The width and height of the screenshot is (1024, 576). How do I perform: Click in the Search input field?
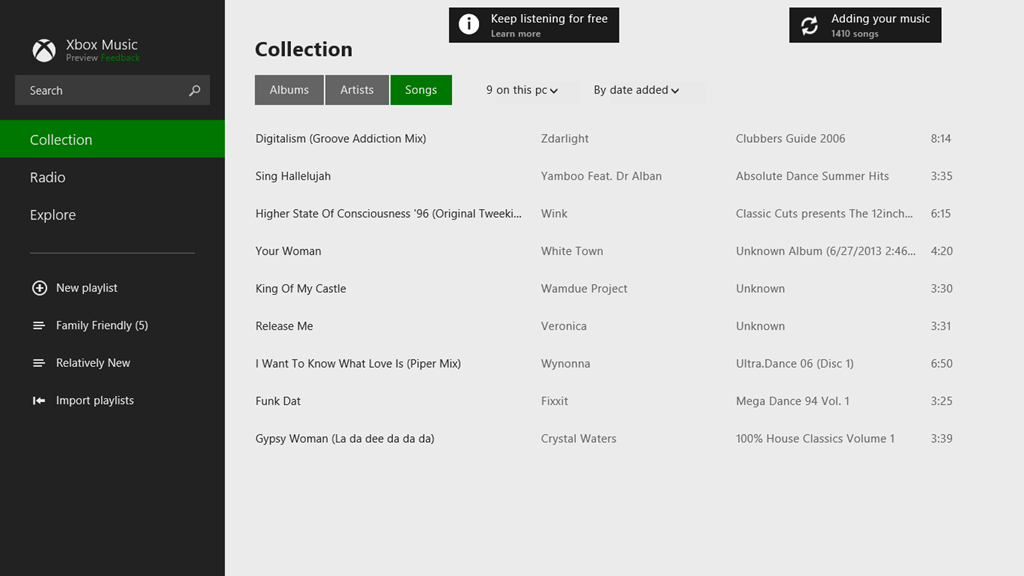(112, 90)
